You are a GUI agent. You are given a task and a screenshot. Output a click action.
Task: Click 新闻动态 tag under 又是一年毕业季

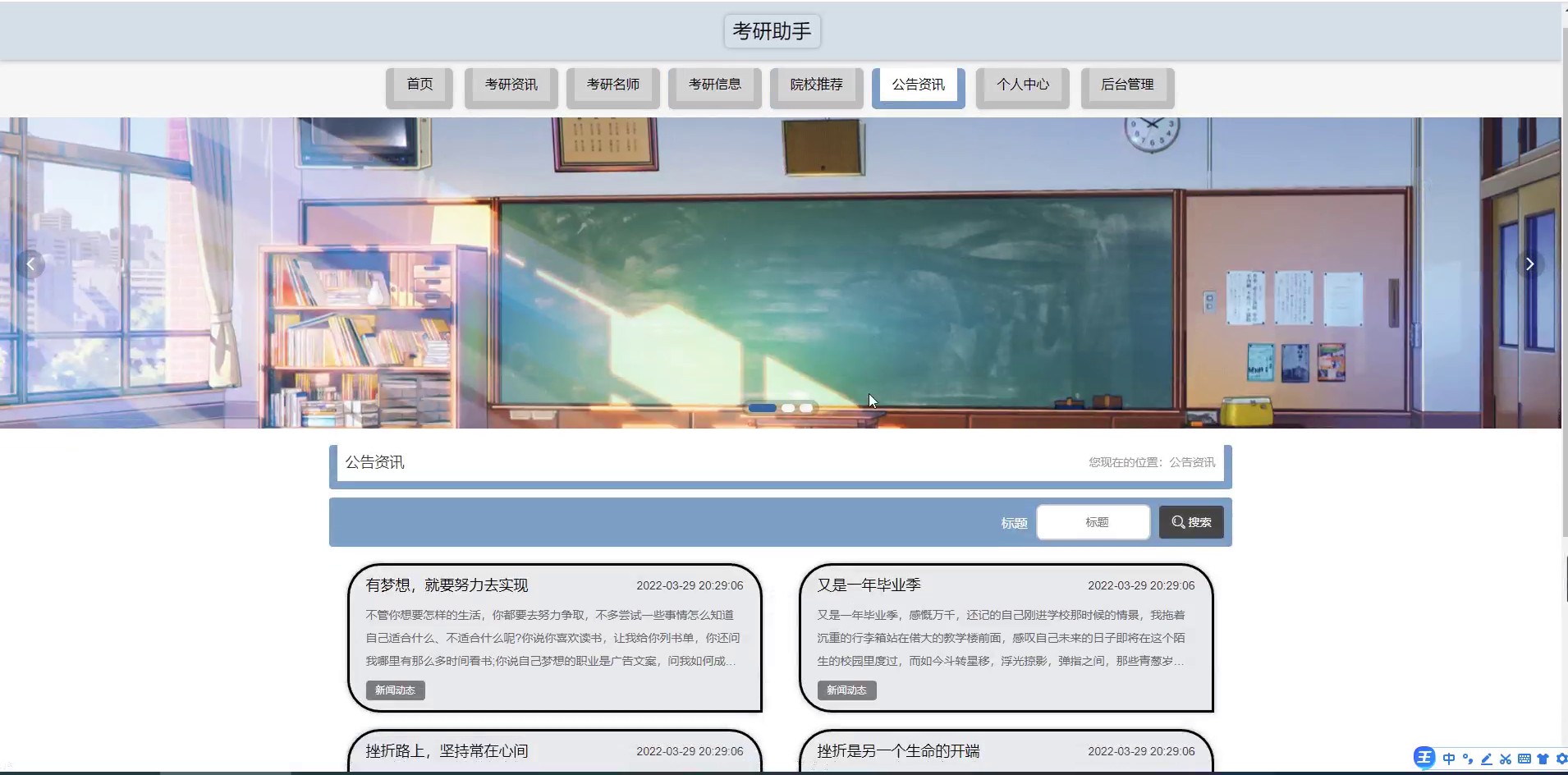846,690
